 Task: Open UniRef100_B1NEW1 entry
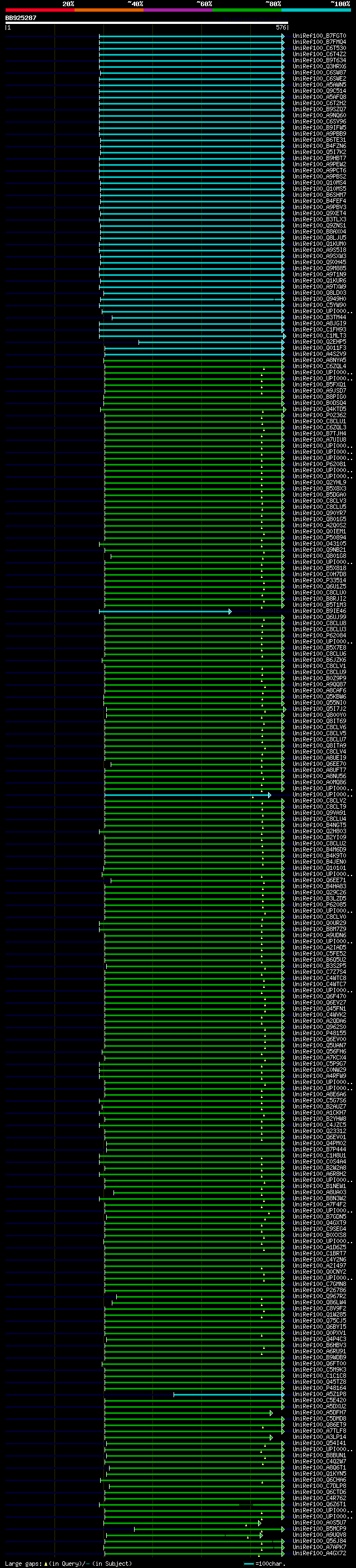click(x=319, y=1186)
